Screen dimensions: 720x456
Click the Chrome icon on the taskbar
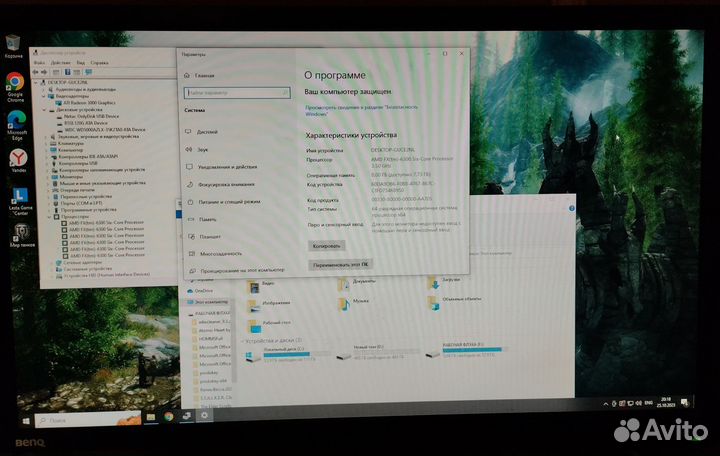coord(169,417)
